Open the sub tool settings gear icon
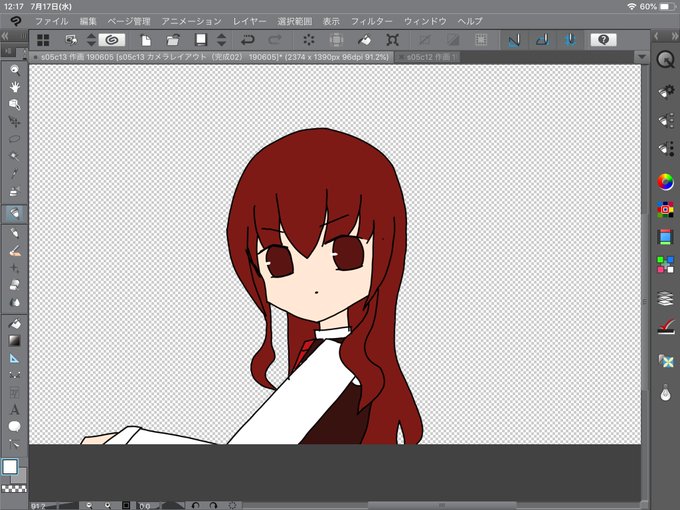 pyautogui.click(x=666, y=92)
